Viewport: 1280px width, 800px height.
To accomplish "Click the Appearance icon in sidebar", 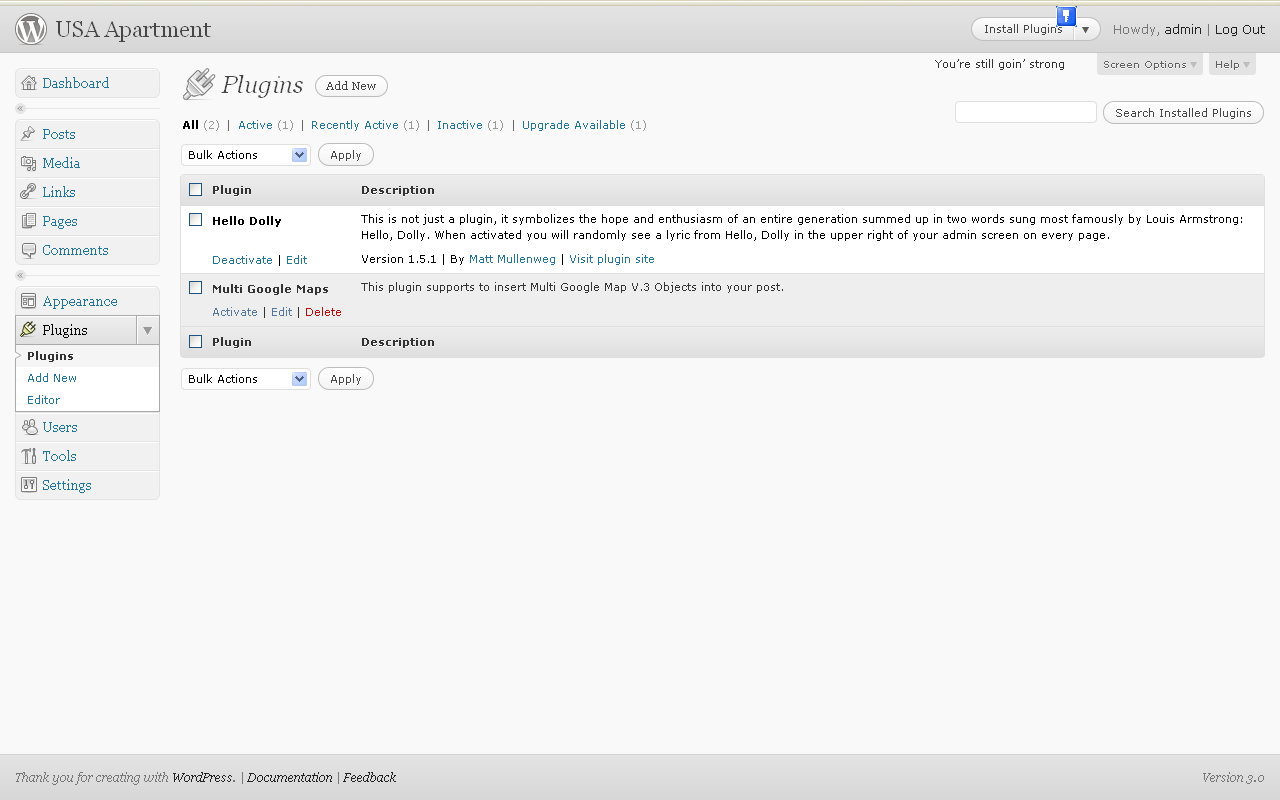I will [x=29, y=301].
